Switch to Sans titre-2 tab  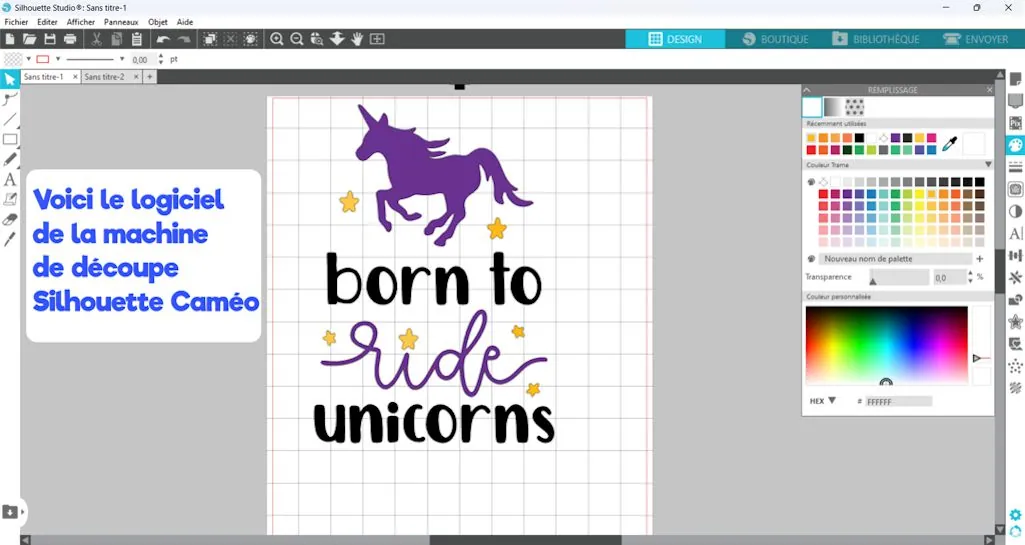pos(105,76)
